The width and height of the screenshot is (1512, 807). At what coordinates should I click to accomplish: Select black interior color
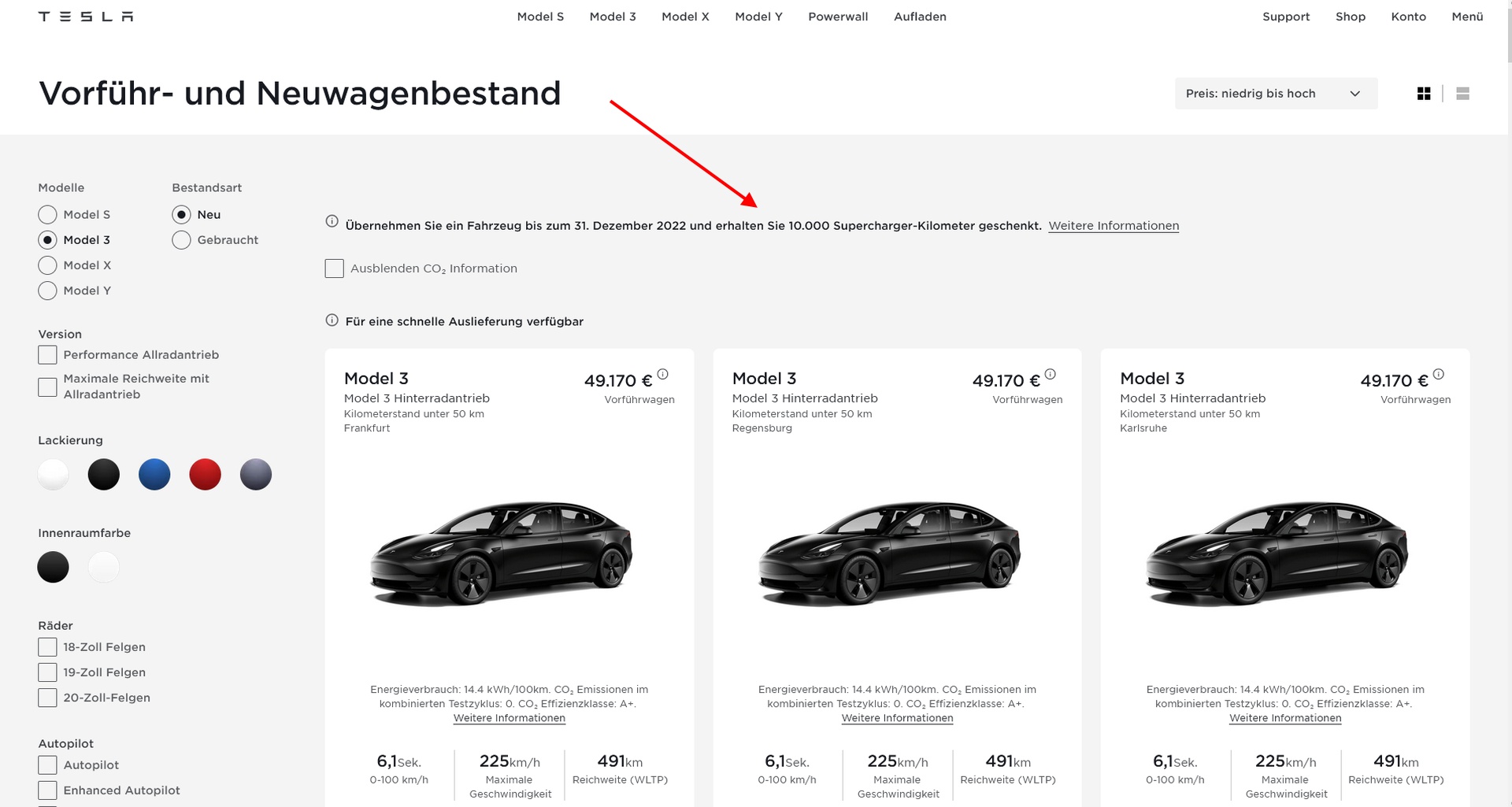click(x=54, y=567)
